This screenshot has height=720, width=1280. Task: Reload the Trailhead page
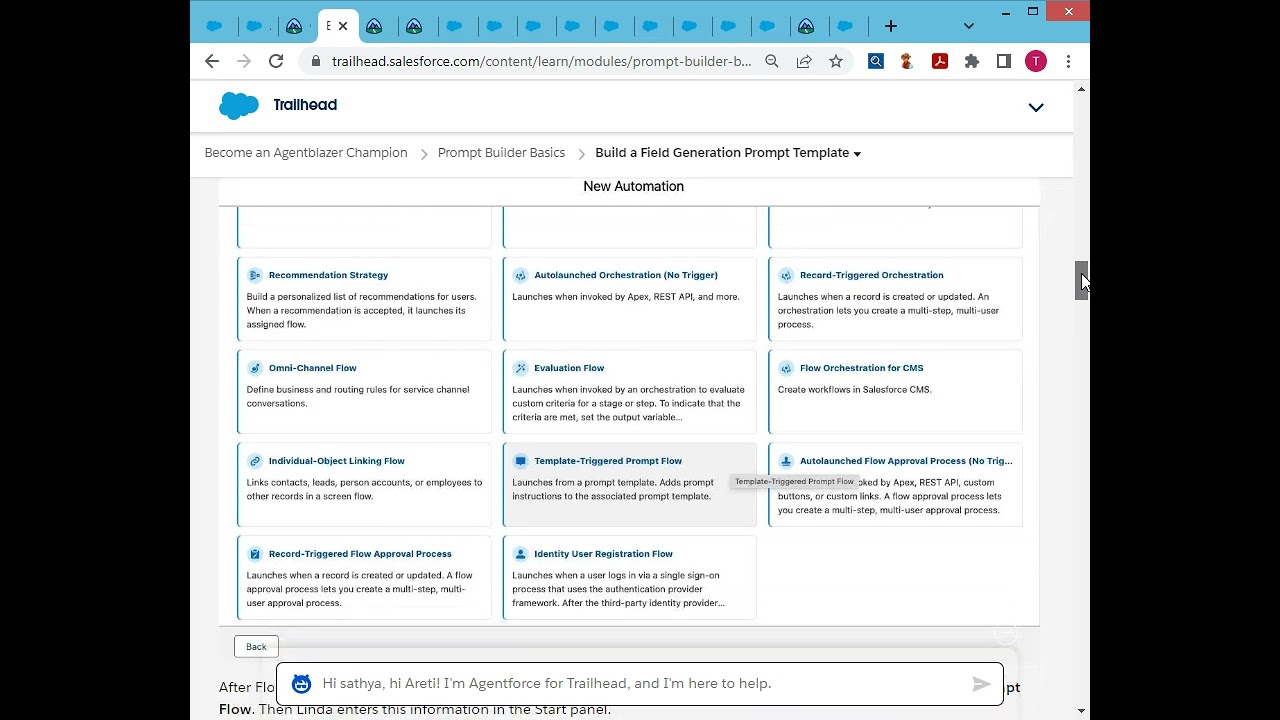pyautogui.click(x=276, y=61)
